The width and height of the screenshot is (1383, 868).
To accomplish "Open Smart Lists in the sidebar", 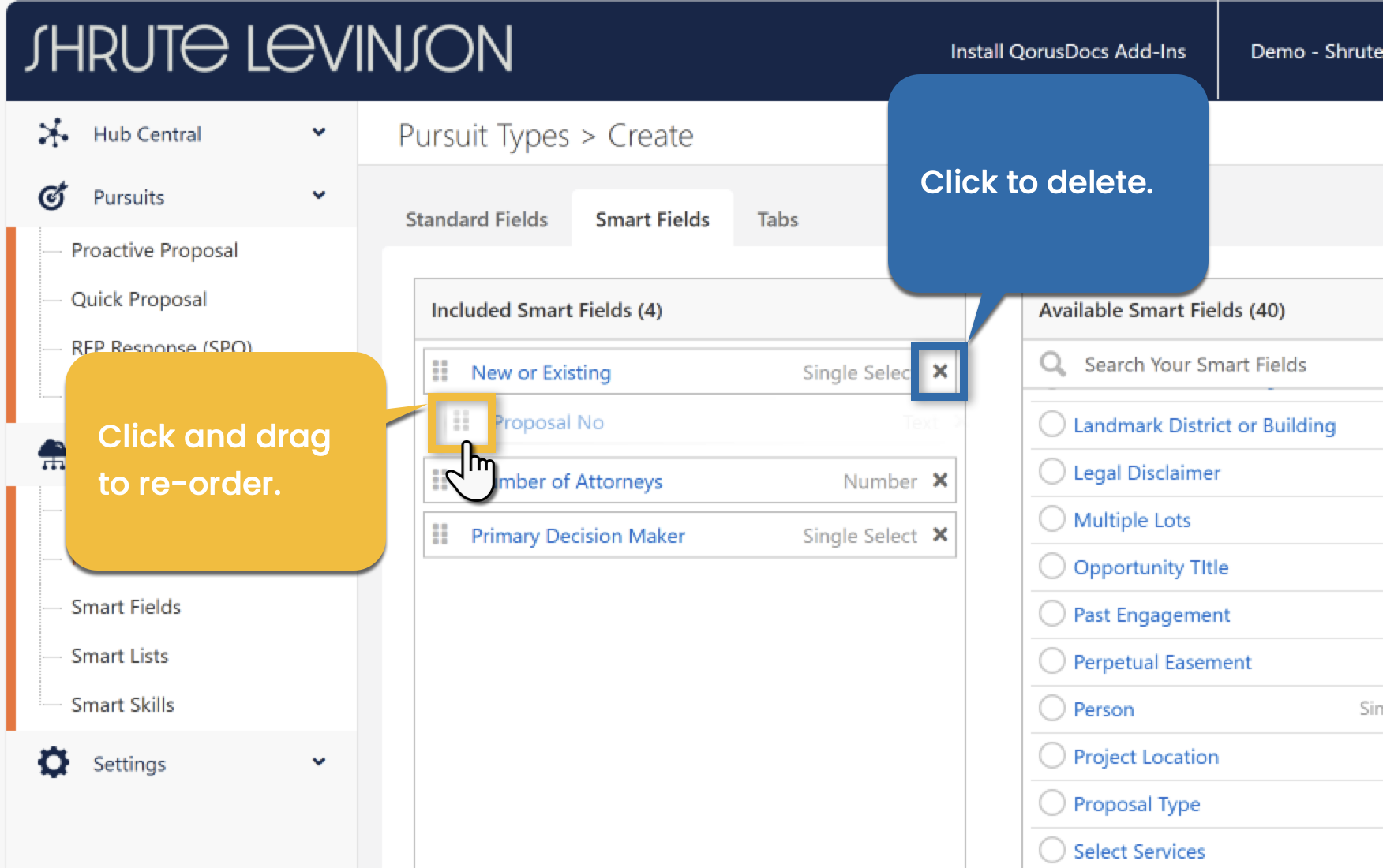I will [120, 656].
